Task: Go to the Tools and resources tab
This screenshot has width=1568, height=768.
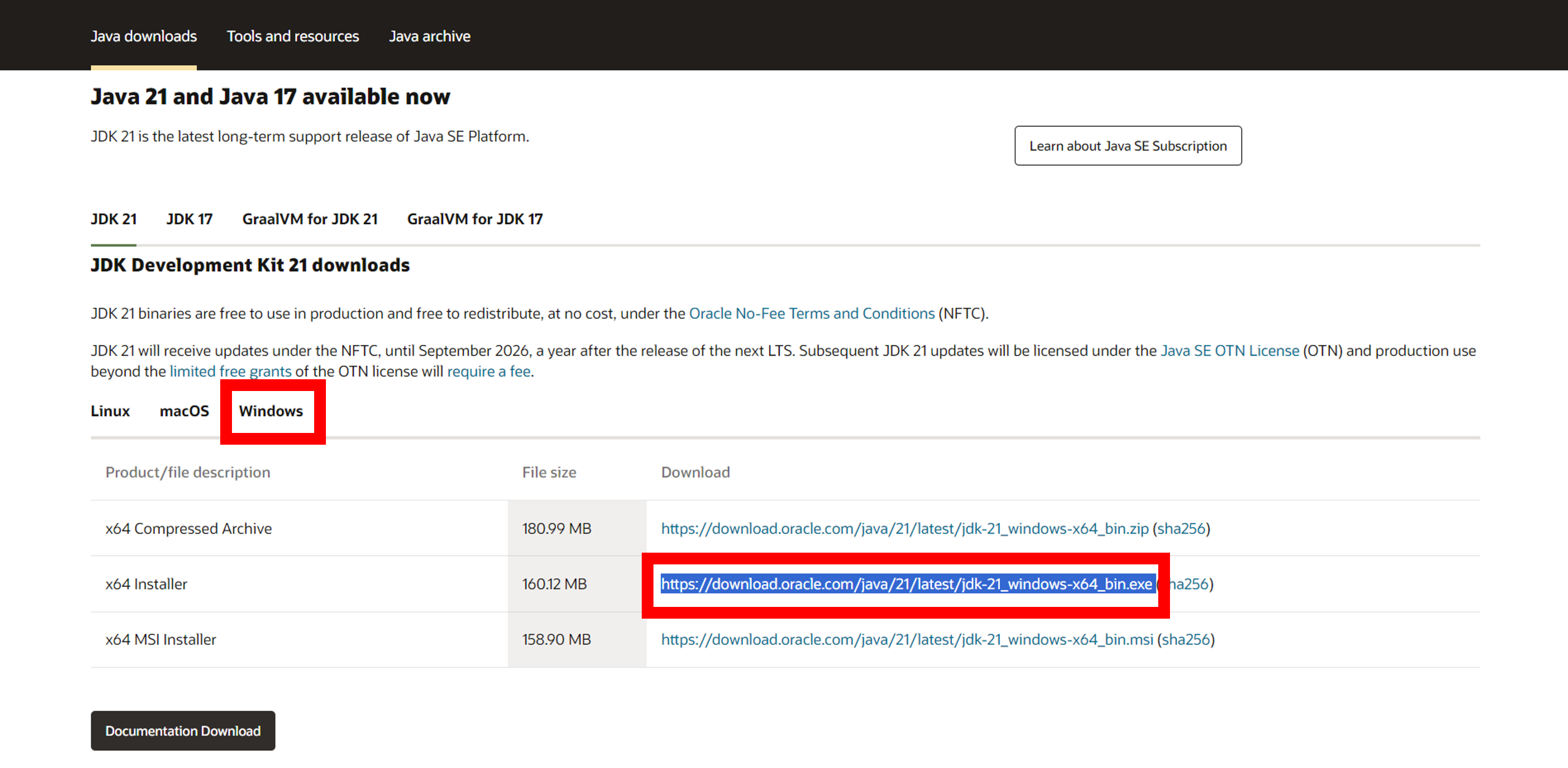Action: tap(293, 36)
